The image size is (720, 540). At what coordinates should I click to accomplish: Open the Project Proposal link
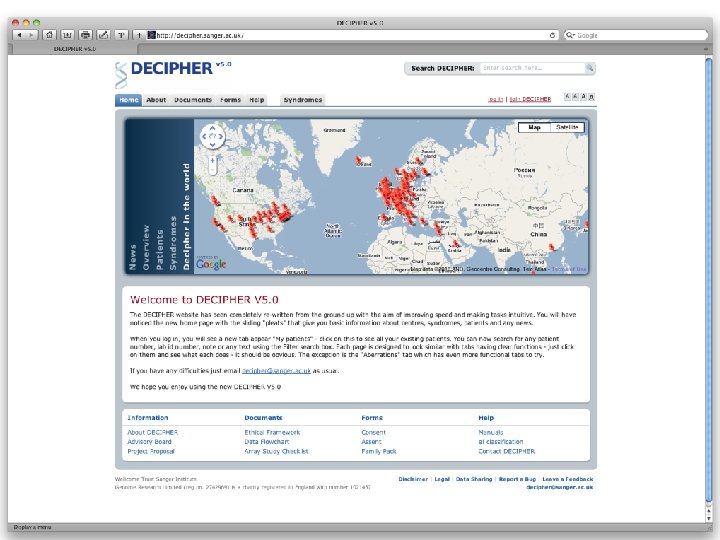[x=151, y=451]
